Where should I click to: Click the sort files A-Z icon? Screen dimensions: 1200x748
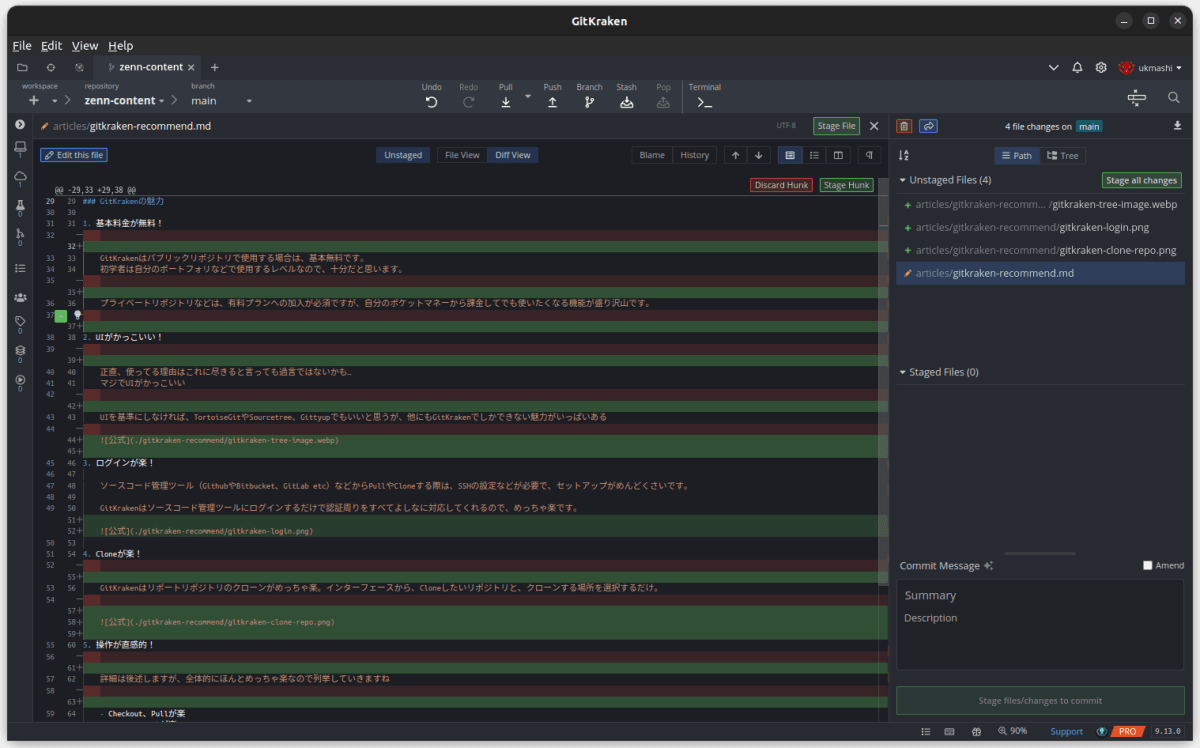click(x=904, y=155)
